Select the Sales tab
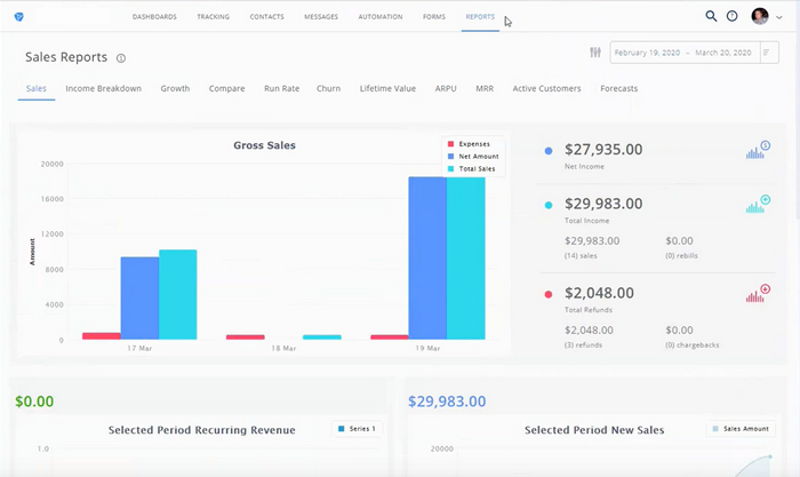Screen dimensions: 800x477 tap(36, 88)
